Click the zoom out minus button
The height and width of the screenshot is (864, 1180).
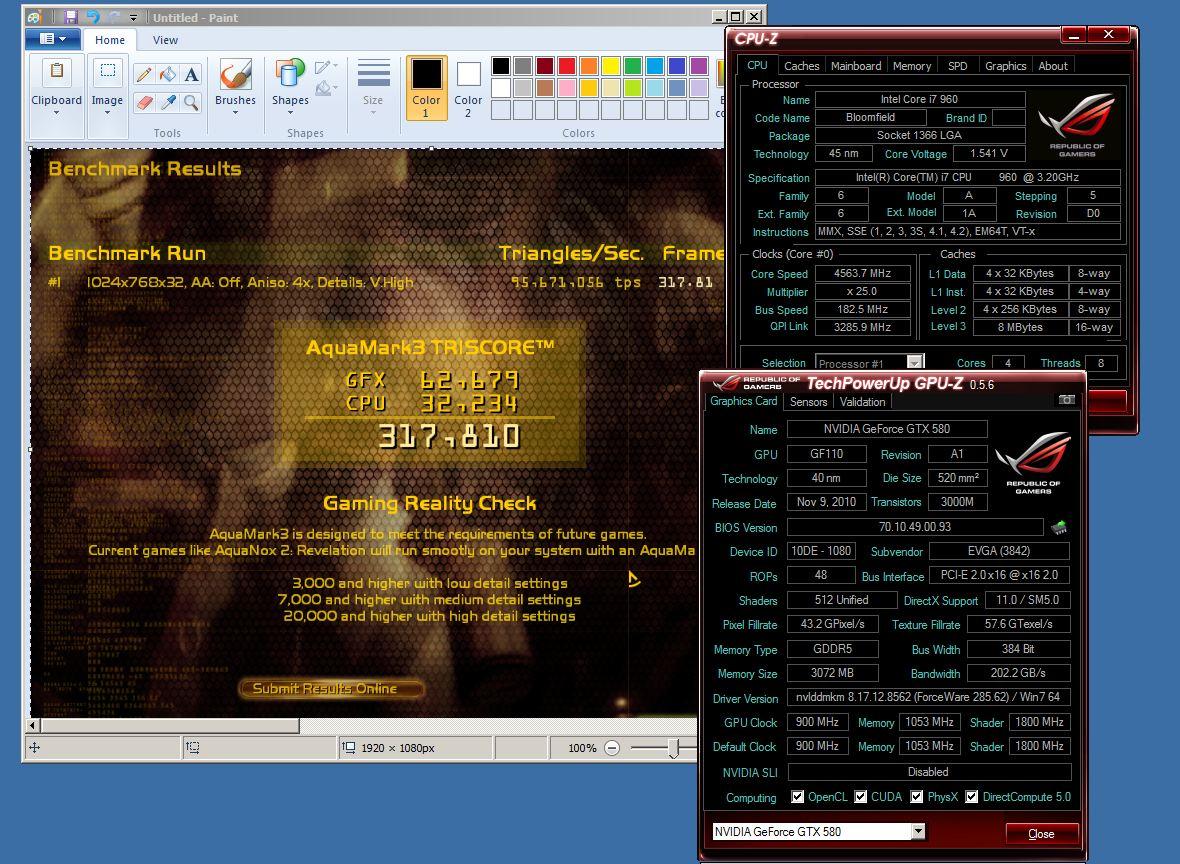click(612, 747)
